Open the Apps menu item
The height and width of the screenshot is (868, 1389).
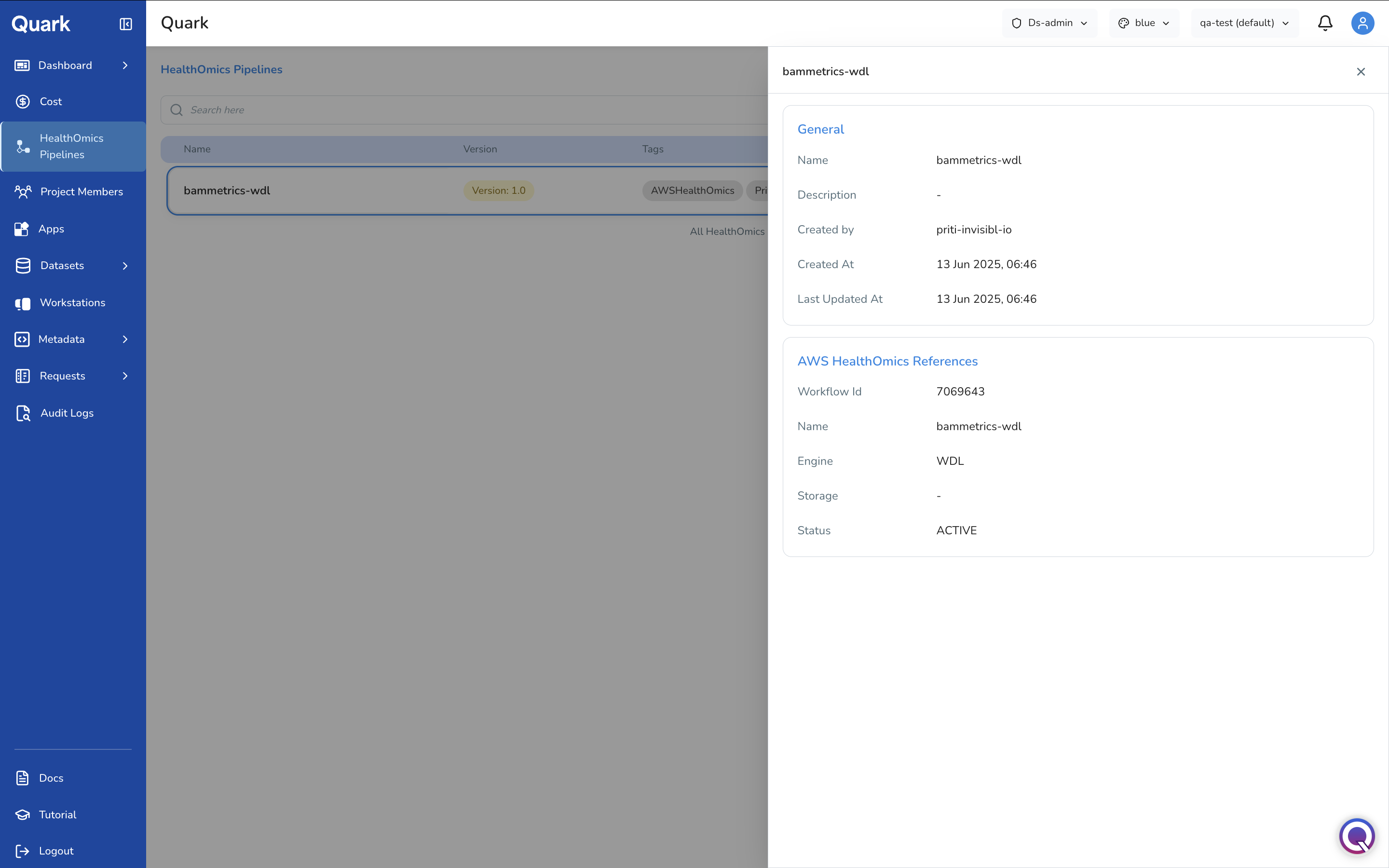73,229
